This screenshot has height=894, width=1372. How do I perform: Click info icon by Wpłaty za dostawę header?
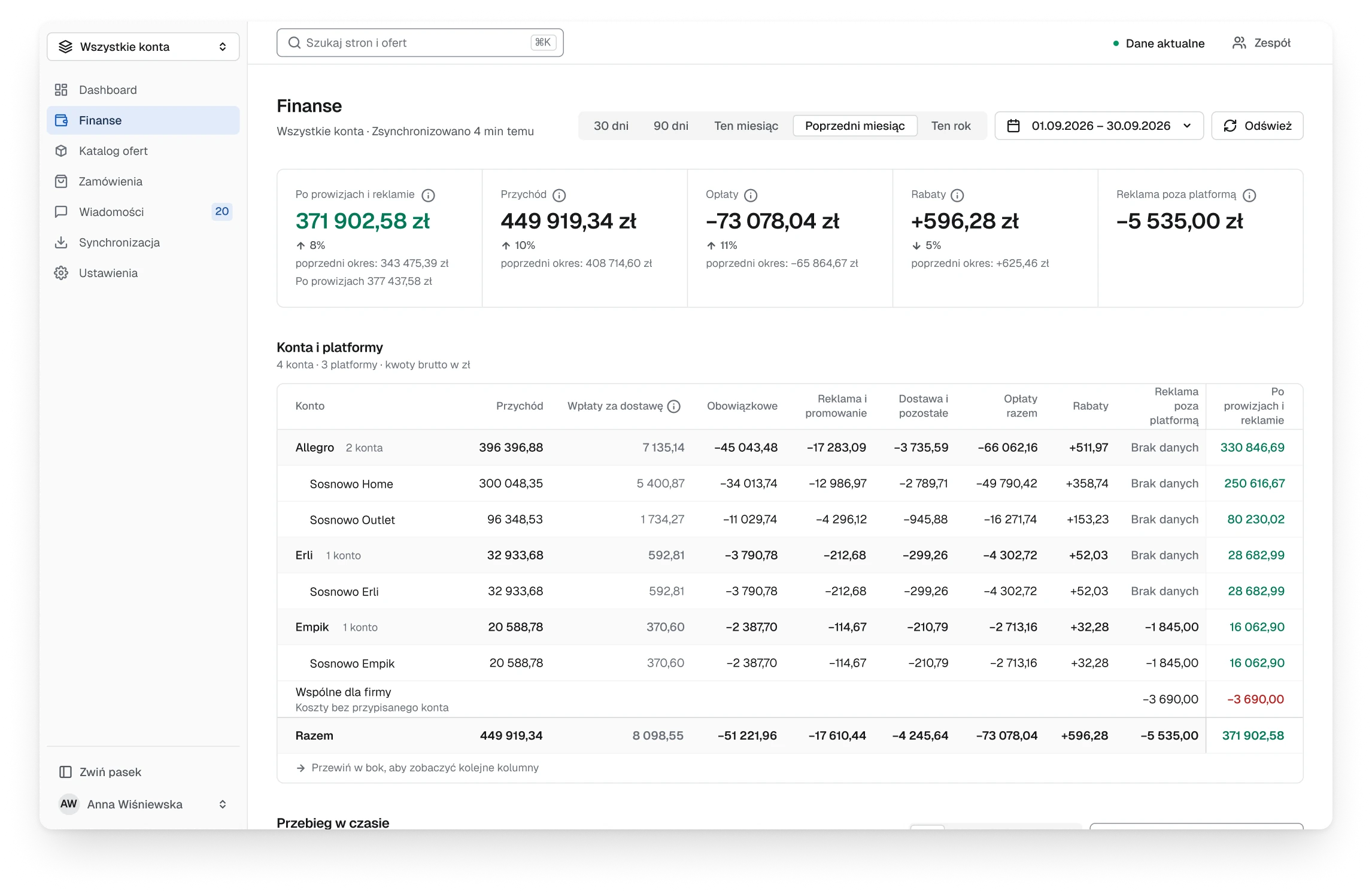pos(674,406)
